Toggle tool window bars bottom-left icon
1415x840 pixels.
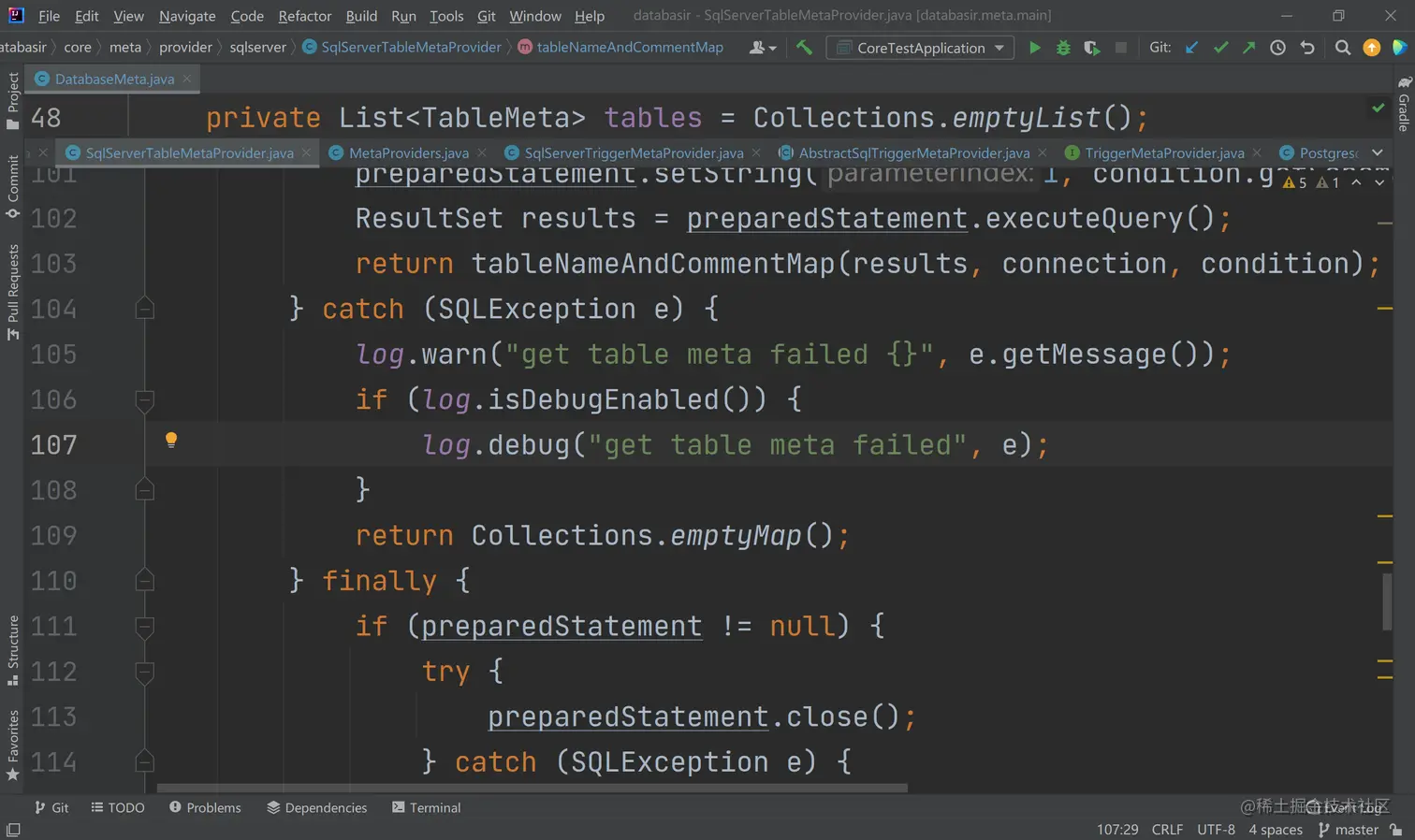13,830
